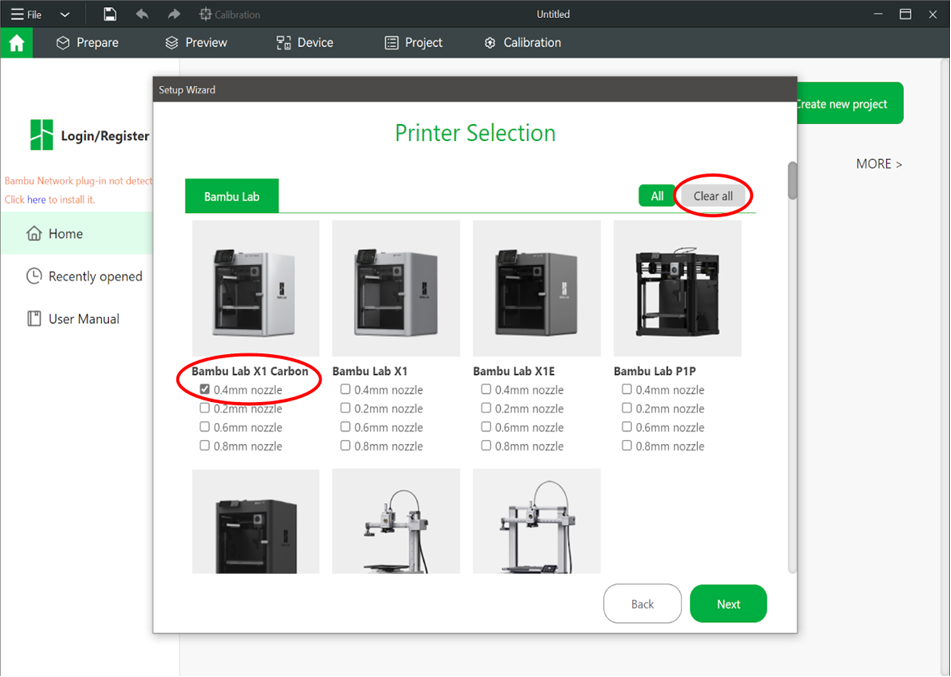Click the green Home icon in toolbar

(16, 43)
